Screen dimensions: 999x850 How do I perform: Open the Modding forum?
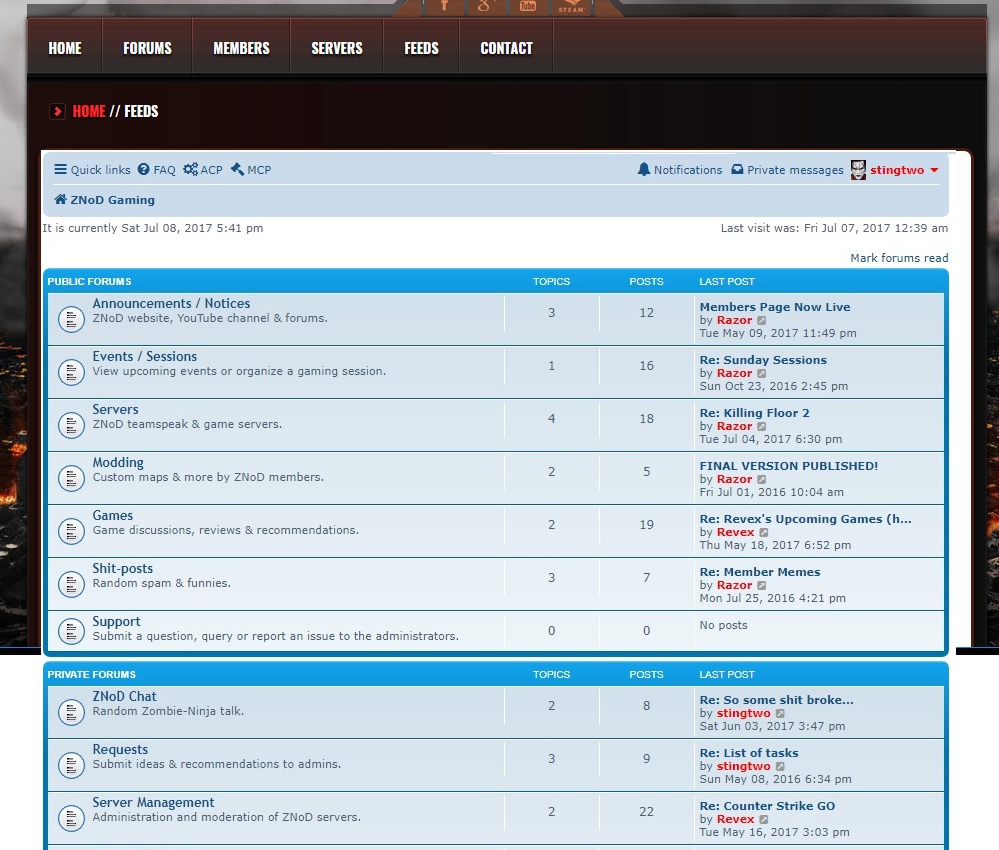(118, 463)
